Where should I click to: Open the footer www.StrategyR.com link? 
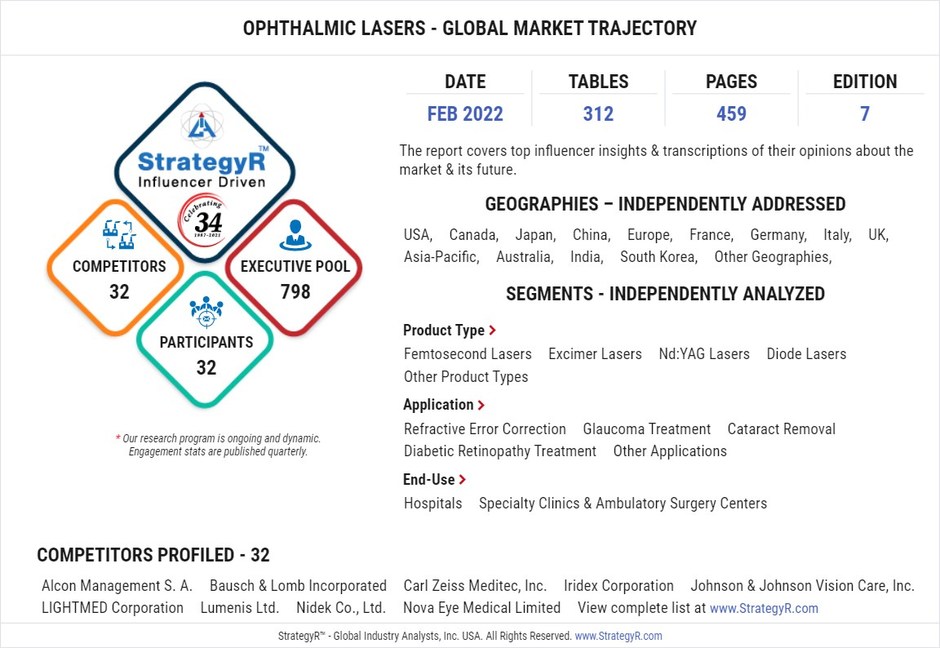coord(618,636)
